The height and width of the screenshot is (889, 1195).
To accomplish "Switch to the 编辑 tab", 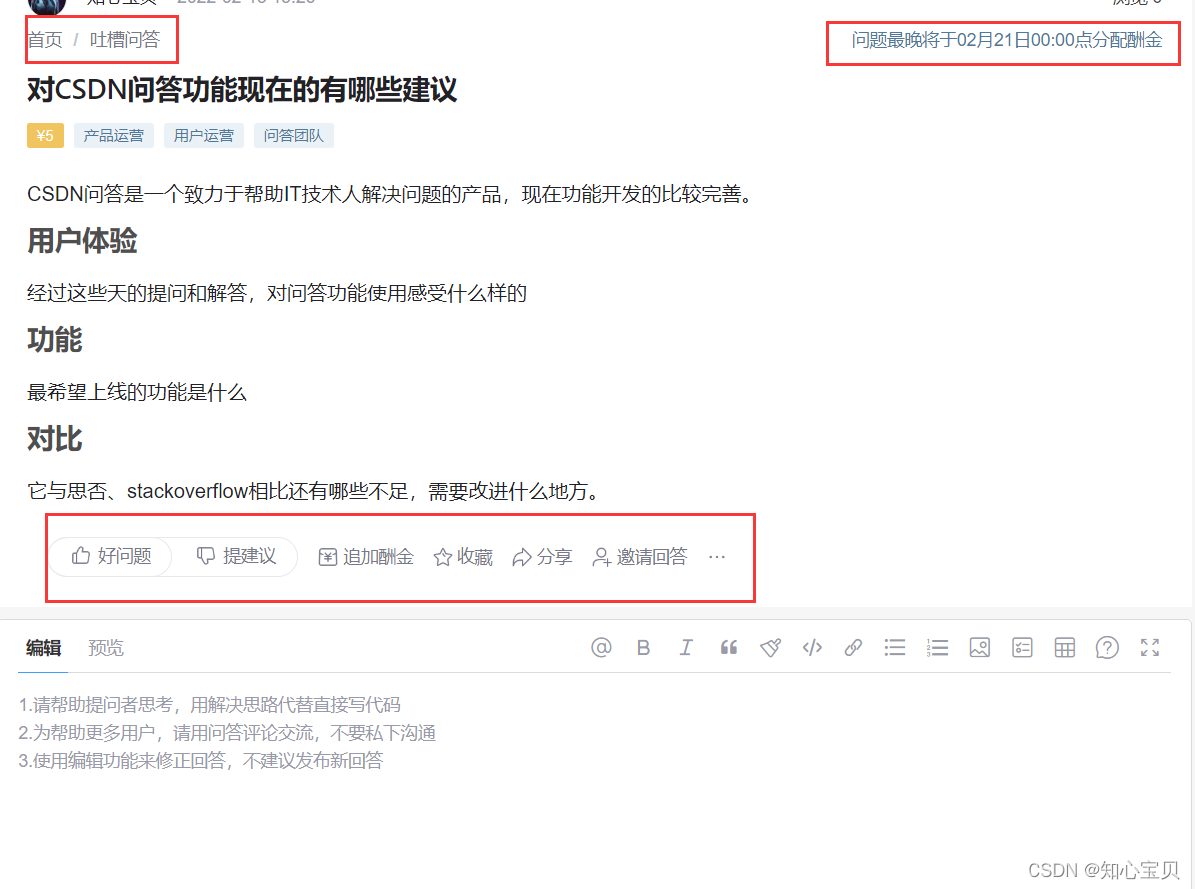I will (43, 648).
